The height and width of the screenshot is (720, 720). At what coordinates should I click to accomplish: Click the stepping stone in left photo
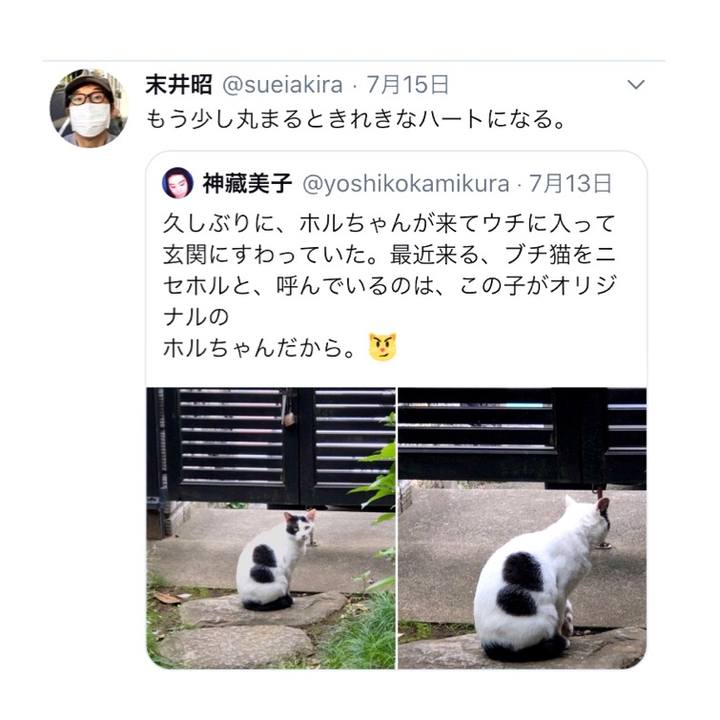coord(262,609)
